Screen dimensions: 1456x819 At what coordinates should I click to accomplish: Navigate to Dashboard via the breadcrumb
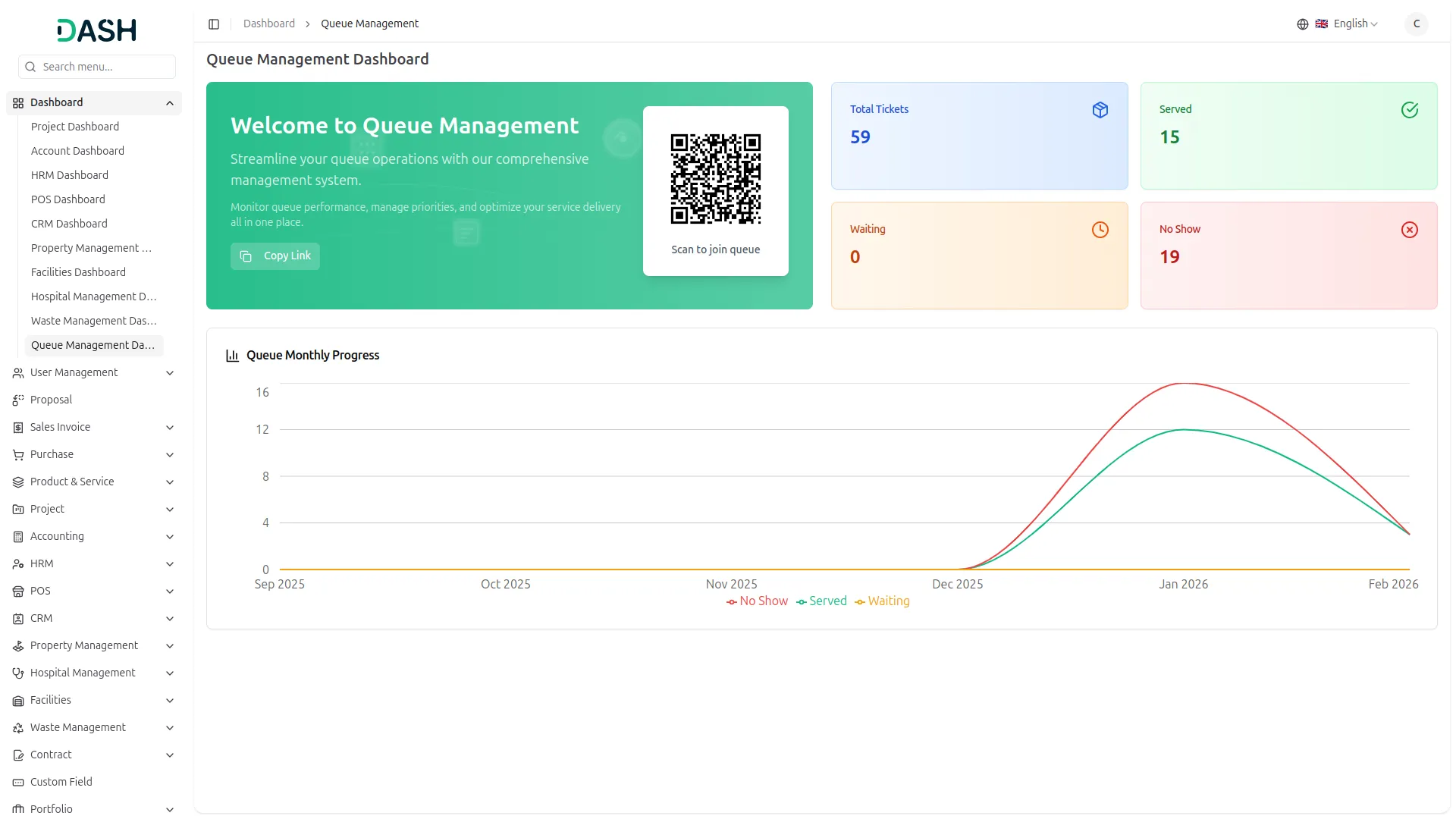click(x=269, y=24)
